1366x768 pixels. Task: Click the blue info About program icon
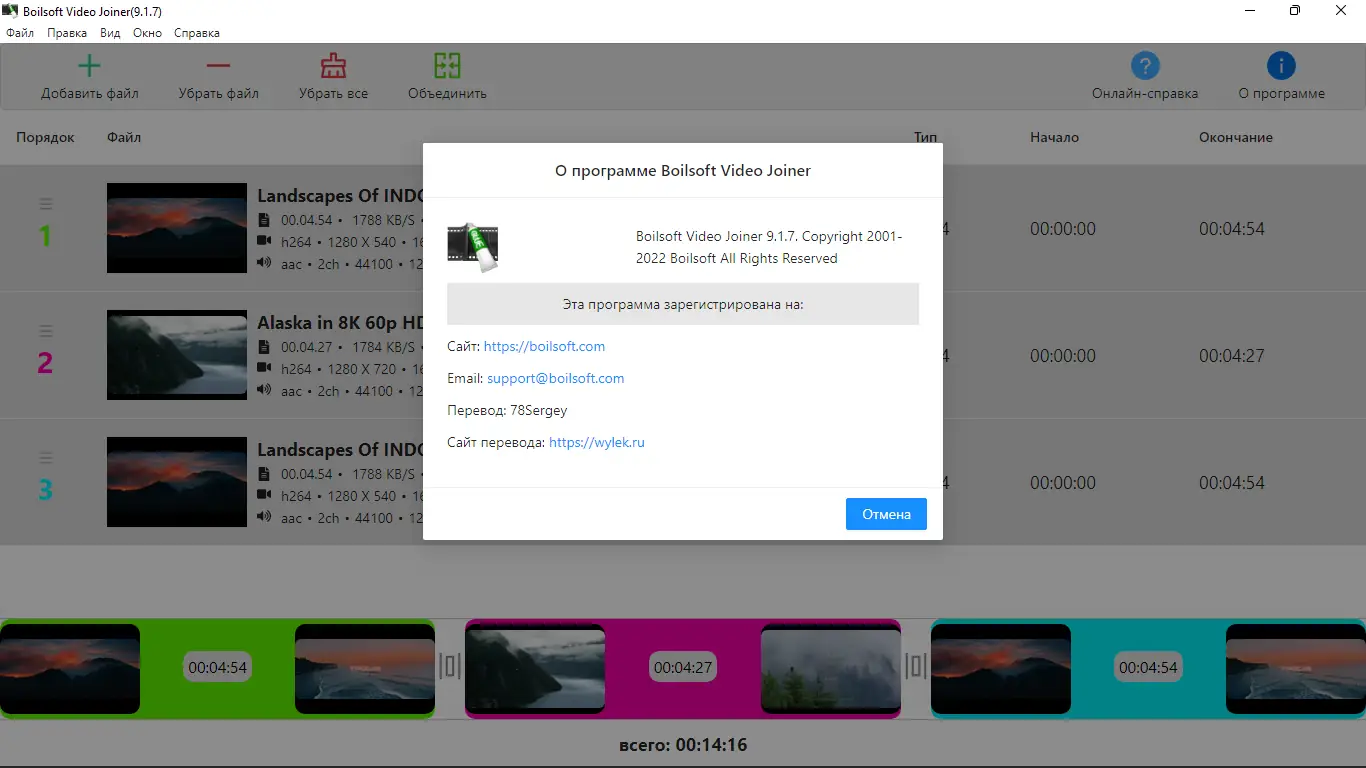tap(1281, 66)
